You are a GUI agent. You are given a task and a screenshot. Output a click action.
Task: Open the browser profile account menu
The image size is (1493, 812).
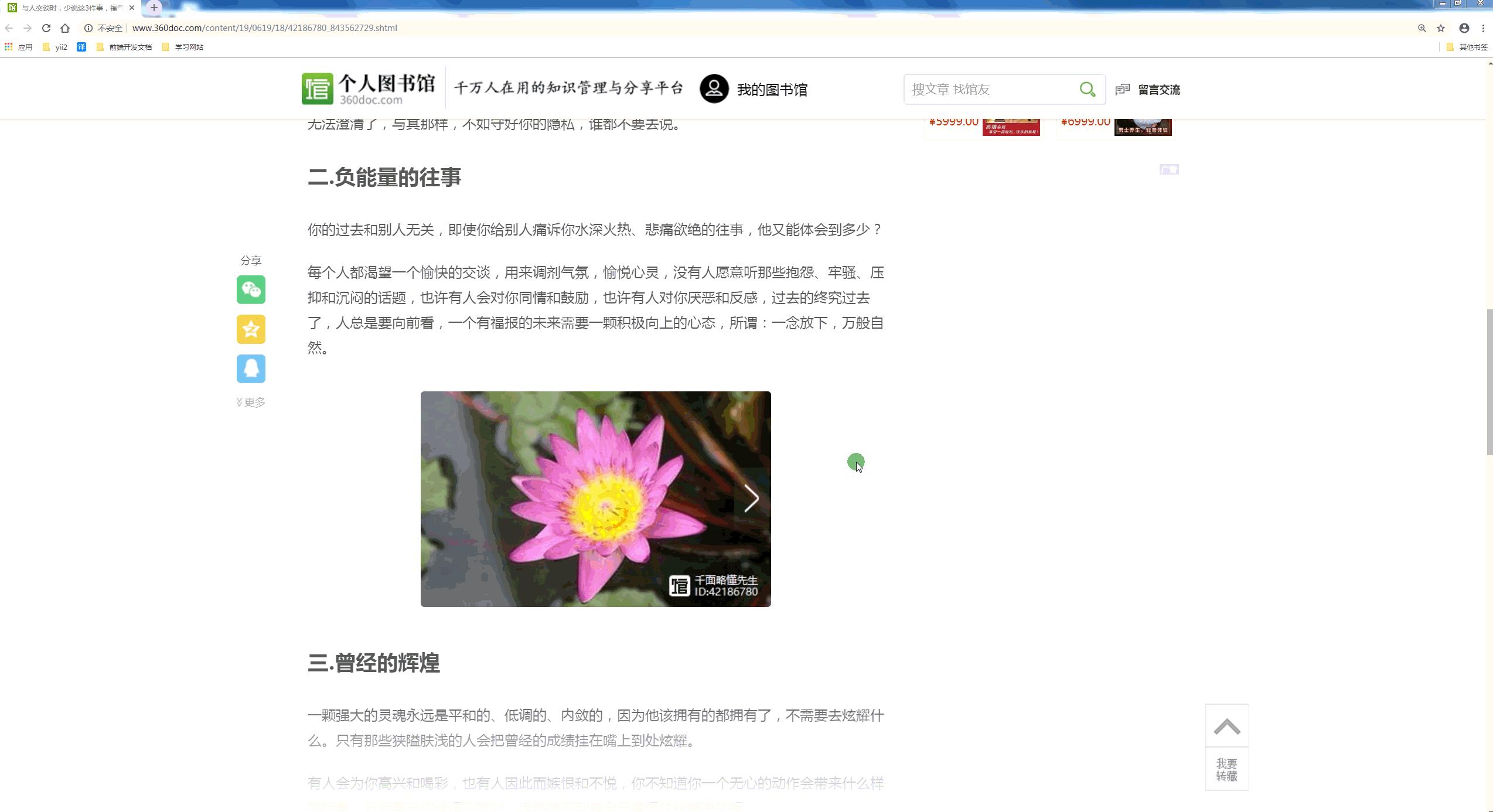[x=1464, y=28]
